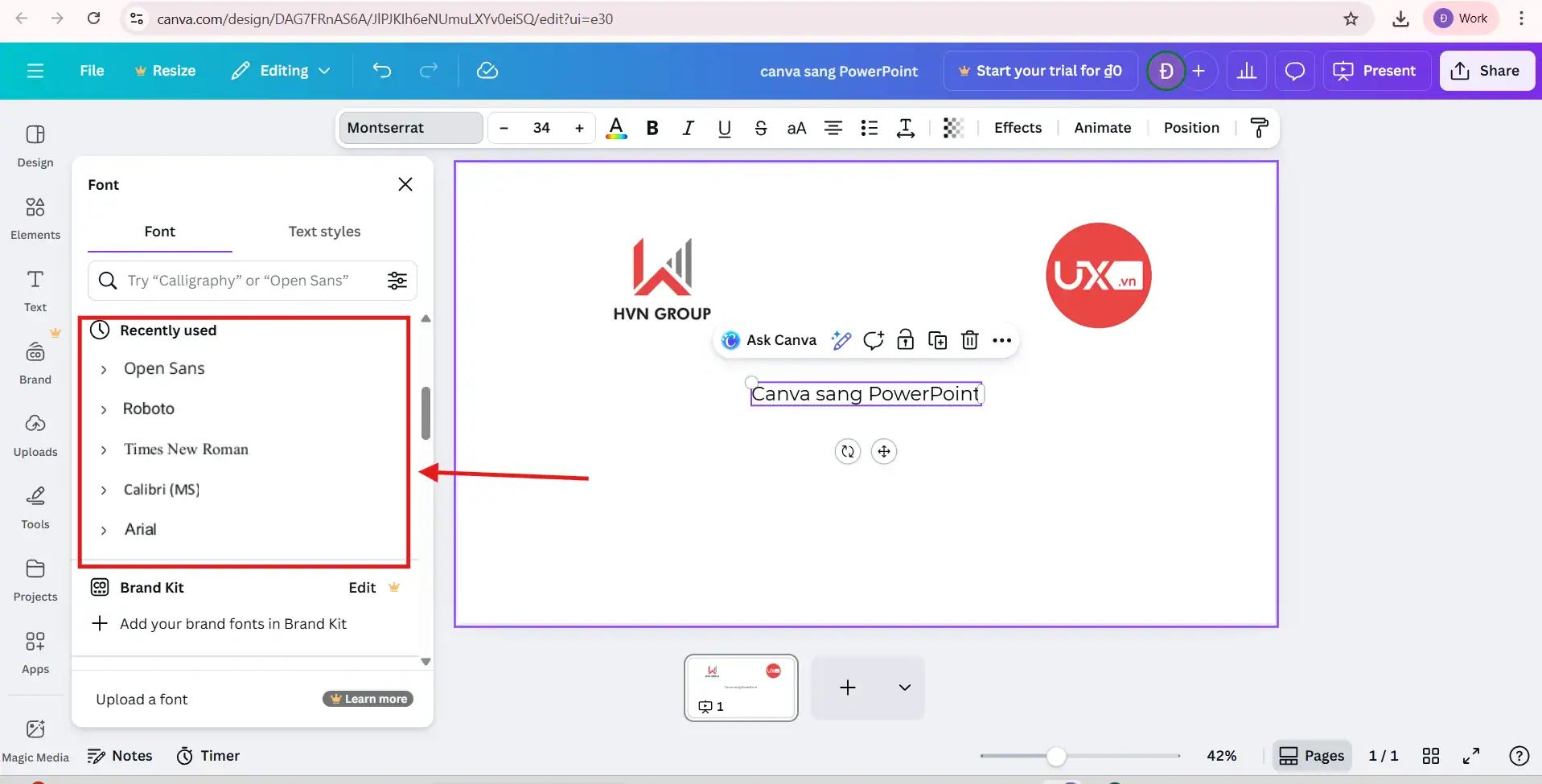Expand the Open Sans font entry

click(x=103, y=369)
